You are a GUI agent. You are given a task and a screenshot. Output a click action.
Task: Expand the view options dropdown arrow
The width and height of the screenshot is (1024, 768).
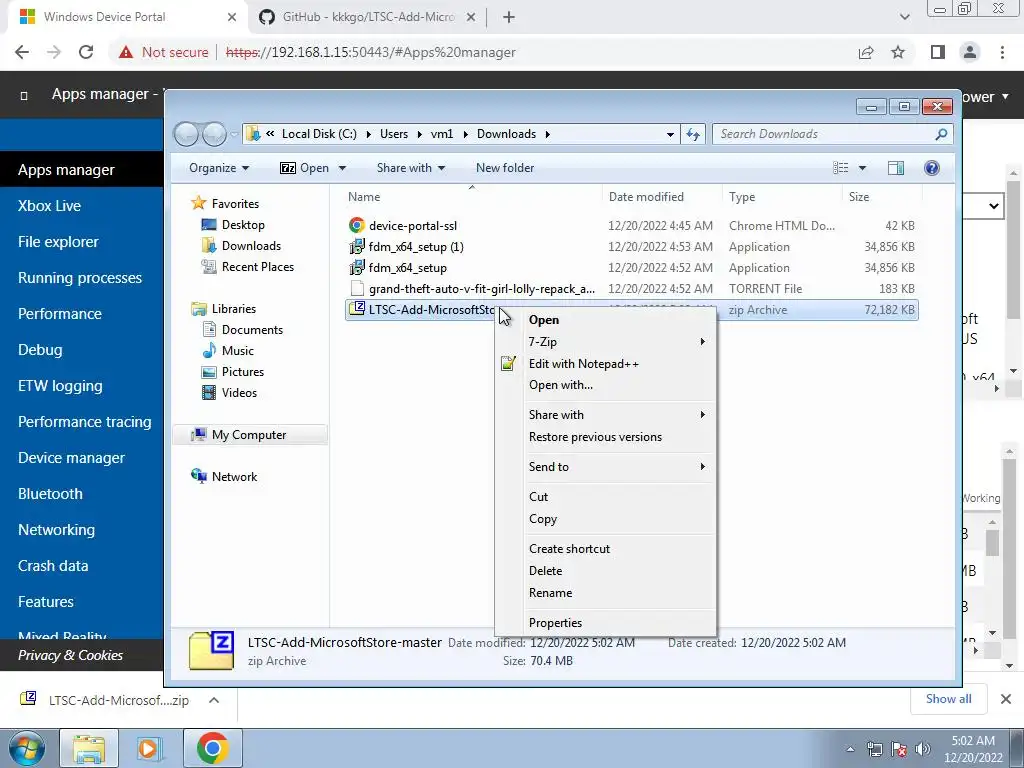(862, 168)
